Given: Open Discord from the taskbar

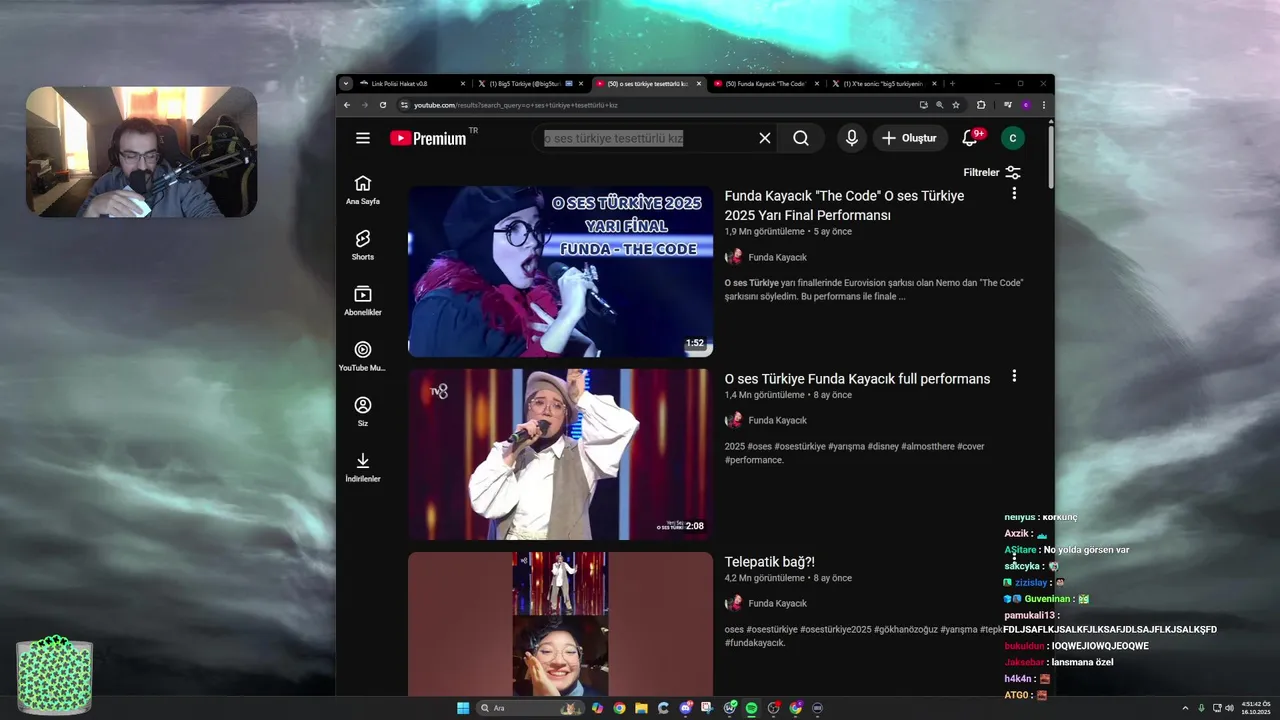Looking at the screenshot, I should point(685,708).
